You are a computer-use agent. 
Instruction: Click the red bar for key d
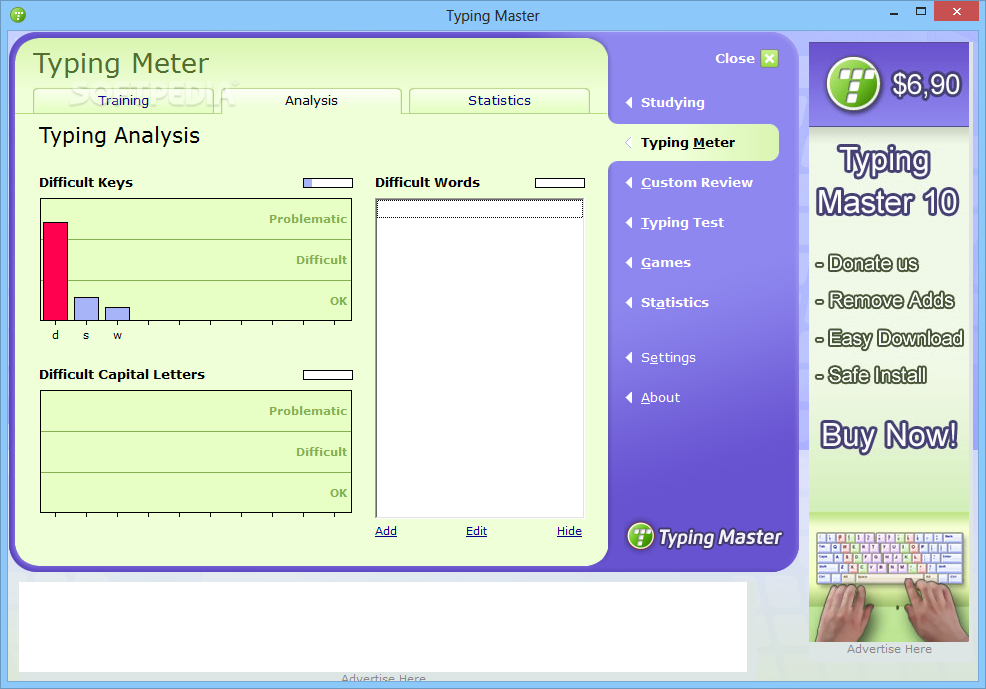tap(55, 272)
